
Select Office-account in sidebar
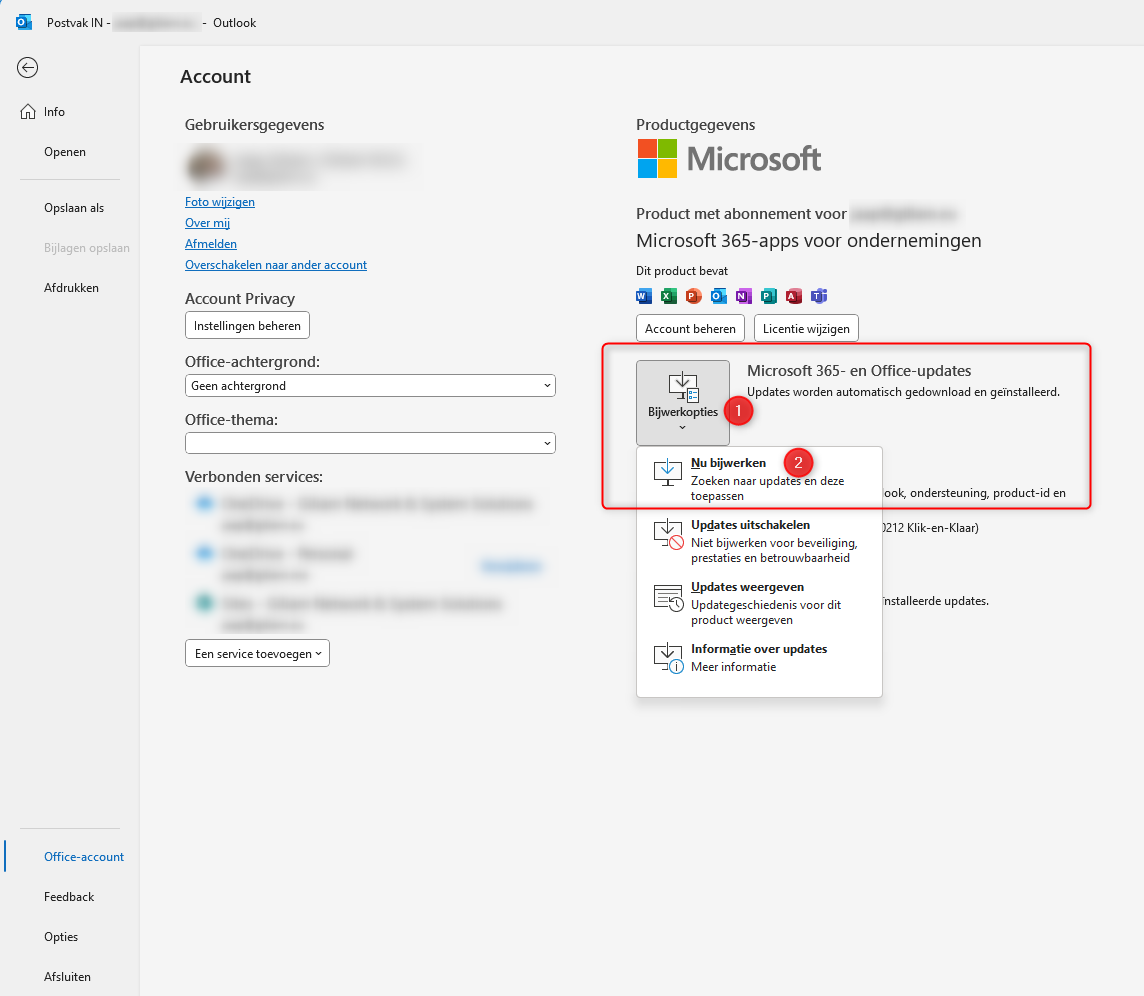84,857
